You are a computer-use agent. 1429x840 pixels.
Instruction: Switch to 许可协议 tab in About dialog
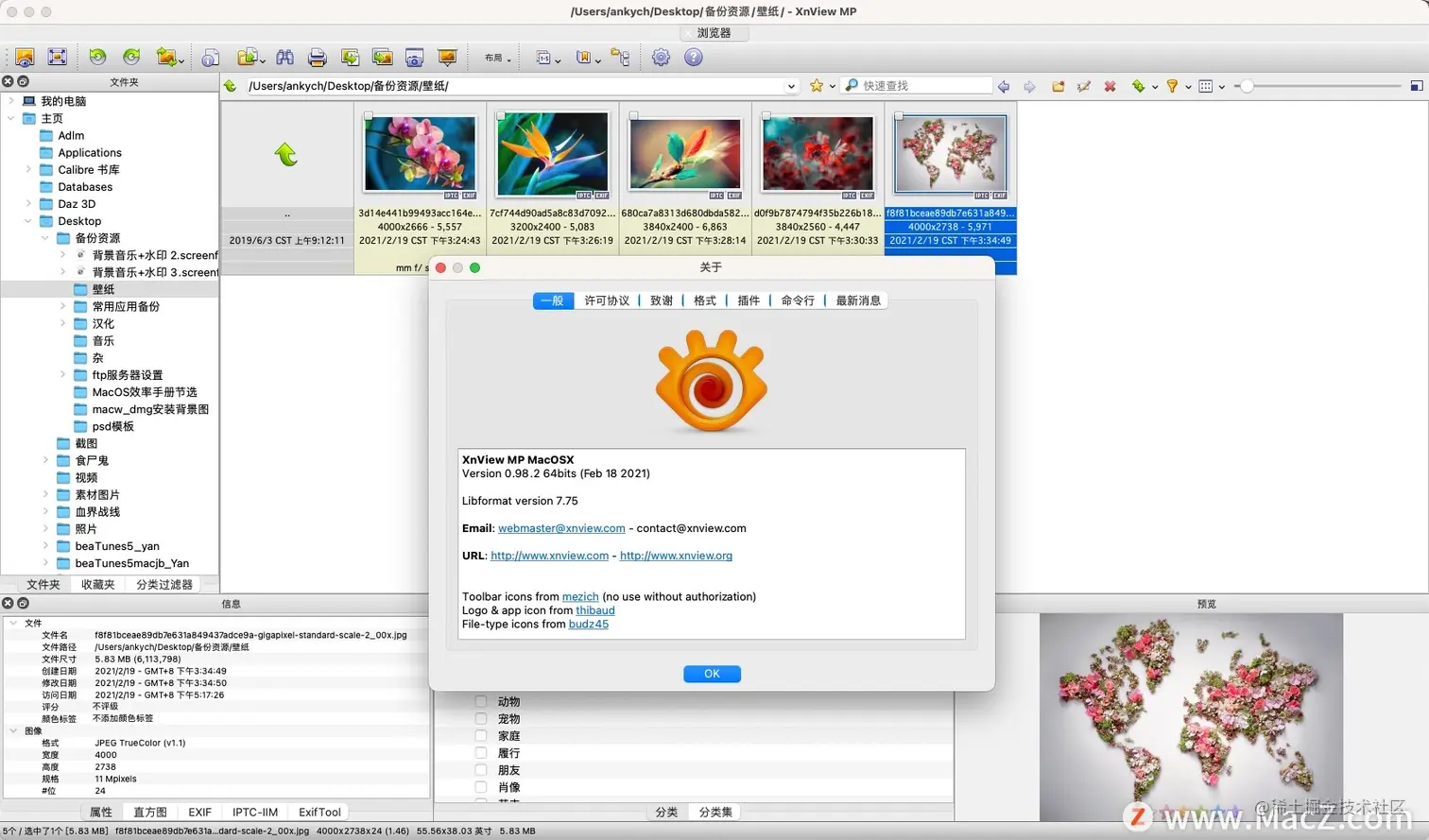(607, 300)
